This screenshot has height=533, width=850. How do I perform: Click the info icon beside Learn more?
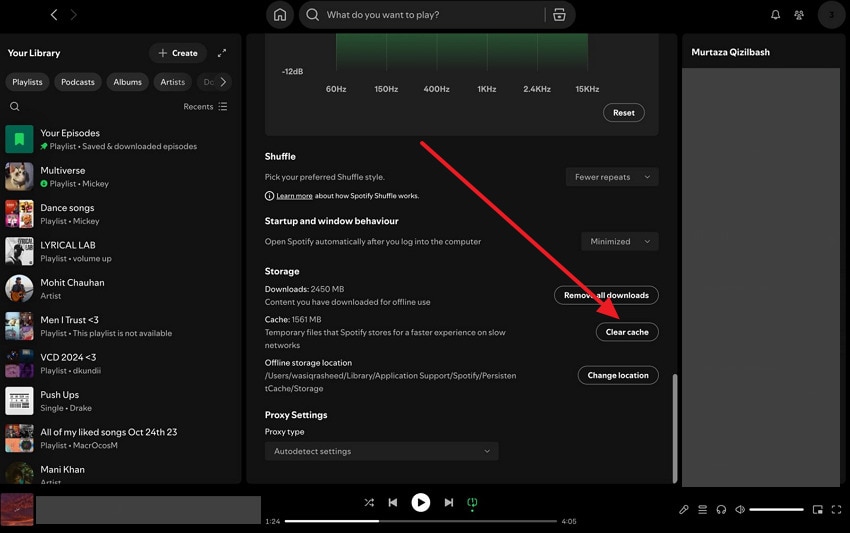pyautogui.click(x=269, y=196)
